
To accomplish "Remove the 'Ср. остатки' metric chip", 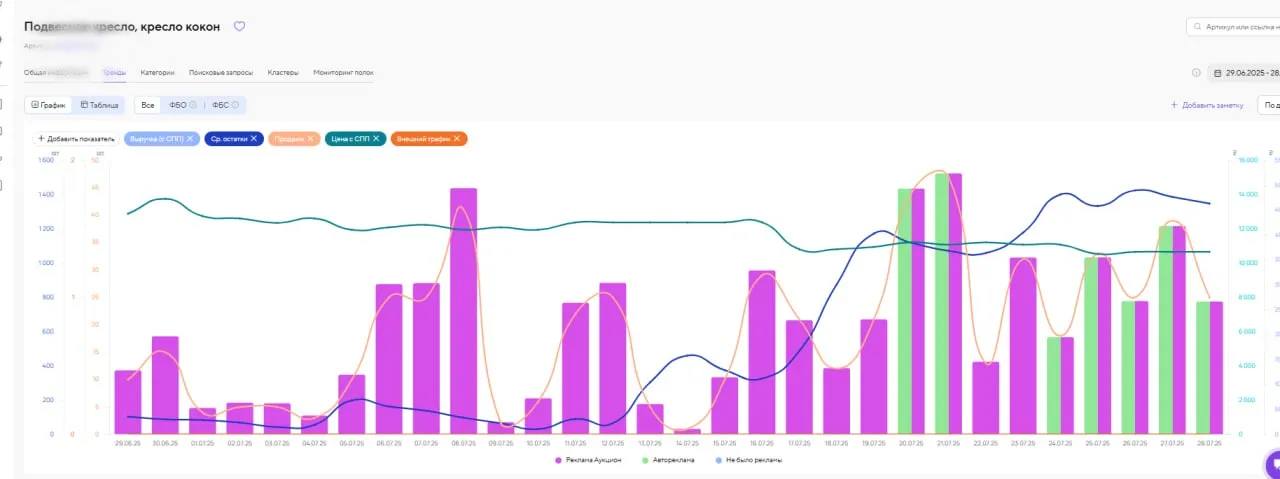I will 254,138.
